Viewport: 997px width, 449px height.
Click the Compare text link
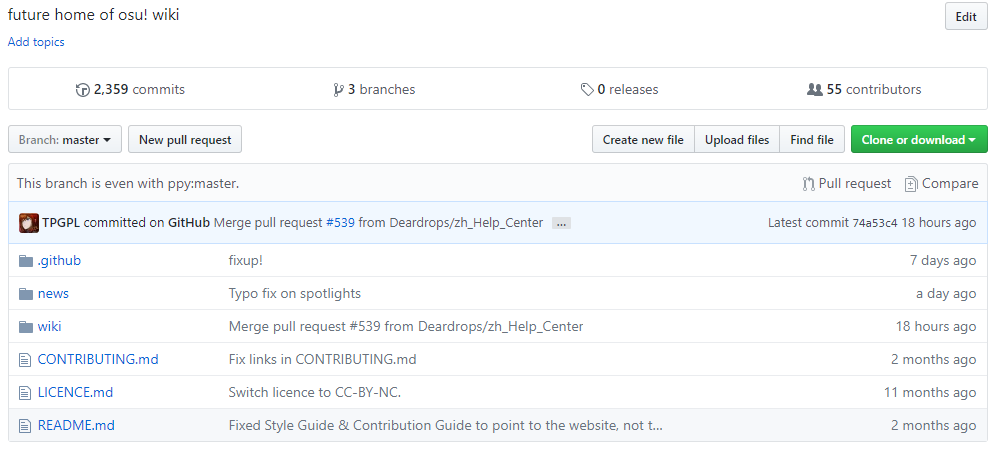950,184
